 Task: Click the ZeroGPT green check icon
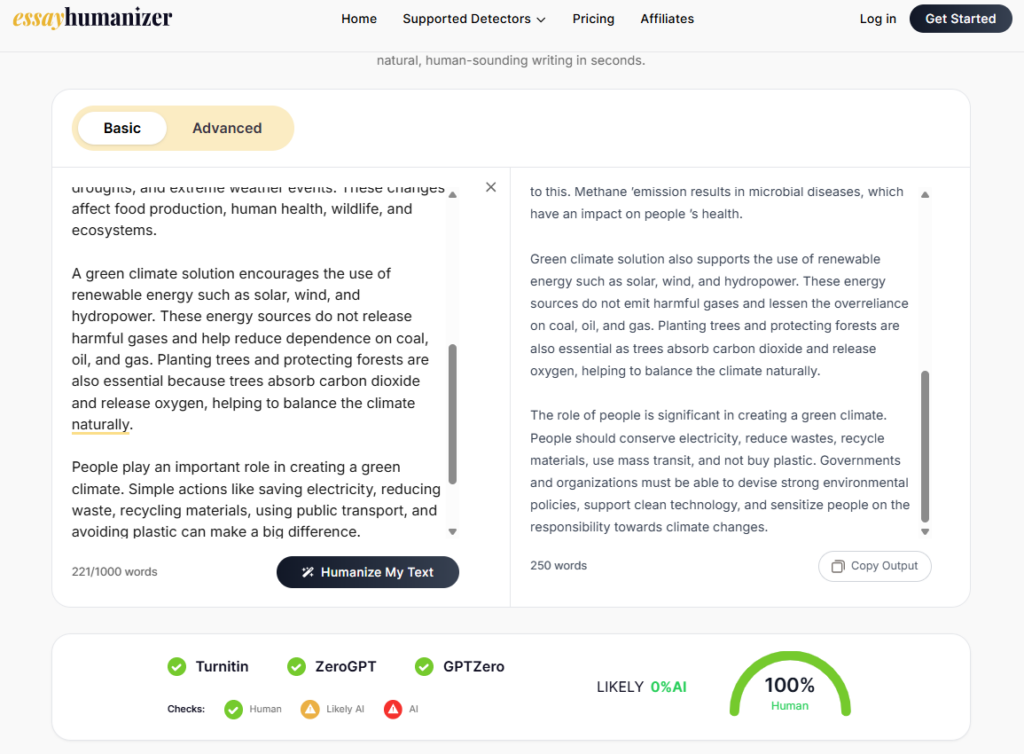point(296,667)
